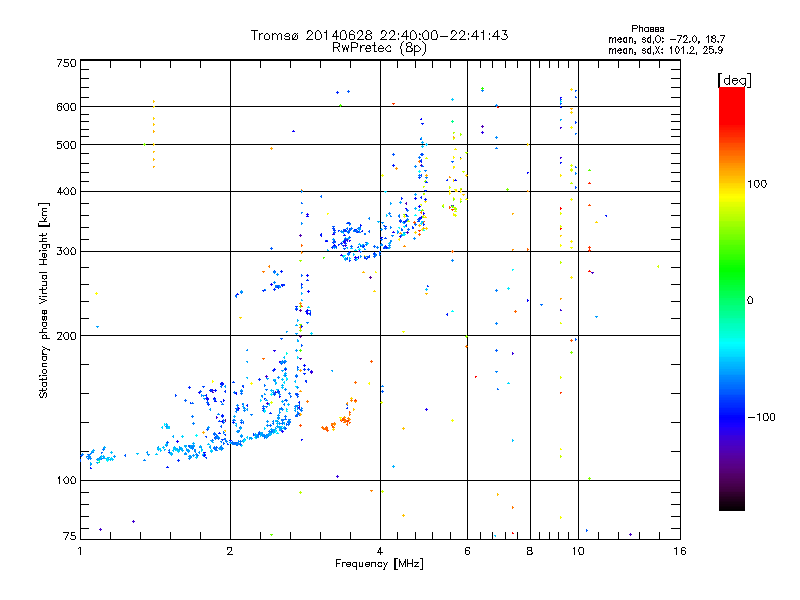The image size is (800, 600).
Task: Click the x-axis tick label "6"
Action: coord(467,551)
